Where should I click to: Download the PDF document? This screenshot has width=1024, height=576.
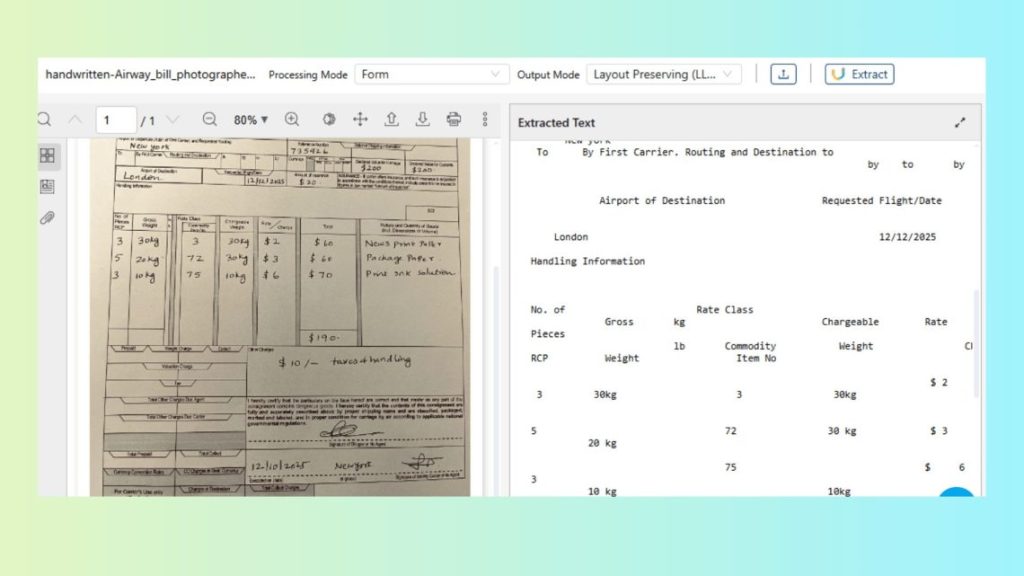[423, 119]
